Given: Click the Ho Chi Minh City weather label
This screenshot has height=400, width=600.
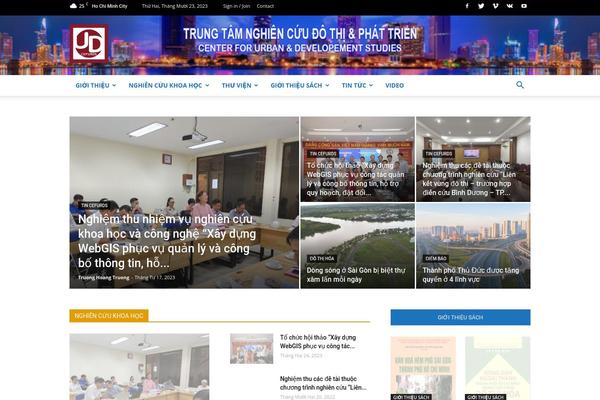Looking at the screenshot, I should coord(109,6).
